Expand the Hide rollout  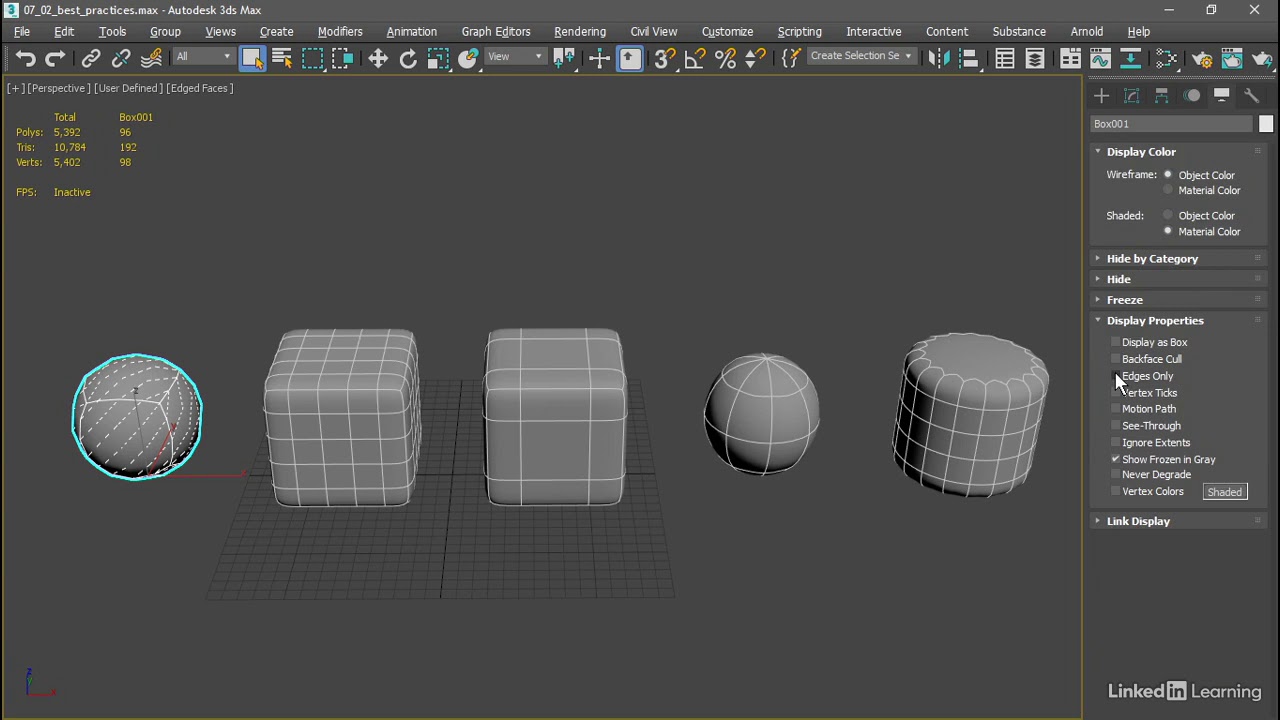pyautogui.click(x=1179, y=280)
